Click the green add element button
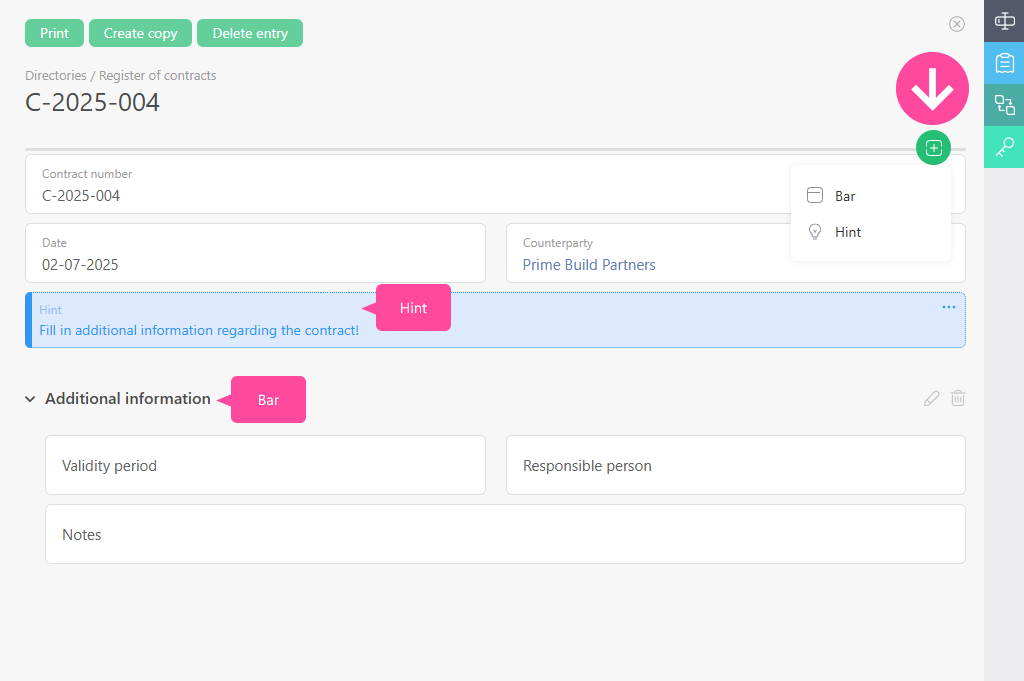Screen dimensions: 1024x681 (933, 148)
